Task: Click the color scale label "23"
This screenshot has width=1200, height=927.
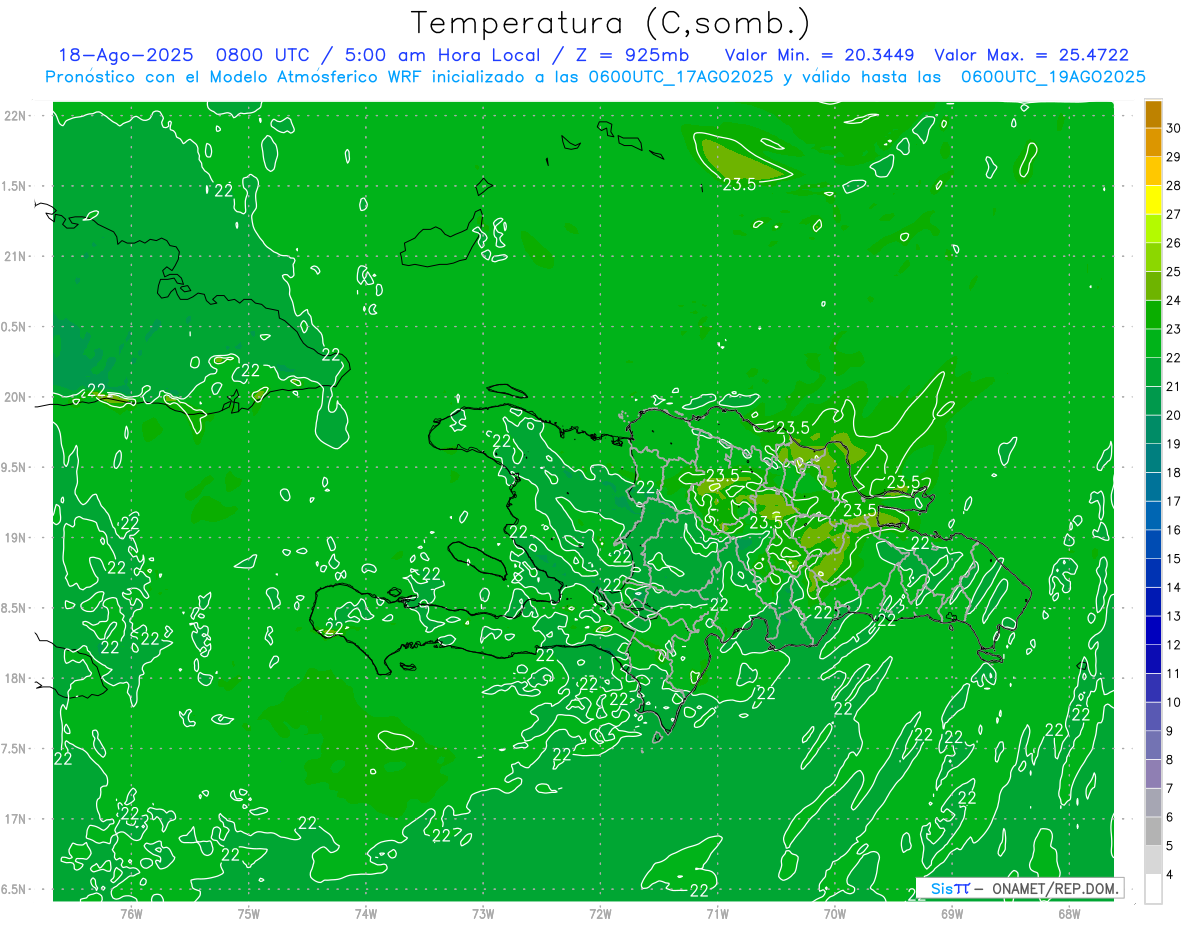Action: click(1174, 329)
